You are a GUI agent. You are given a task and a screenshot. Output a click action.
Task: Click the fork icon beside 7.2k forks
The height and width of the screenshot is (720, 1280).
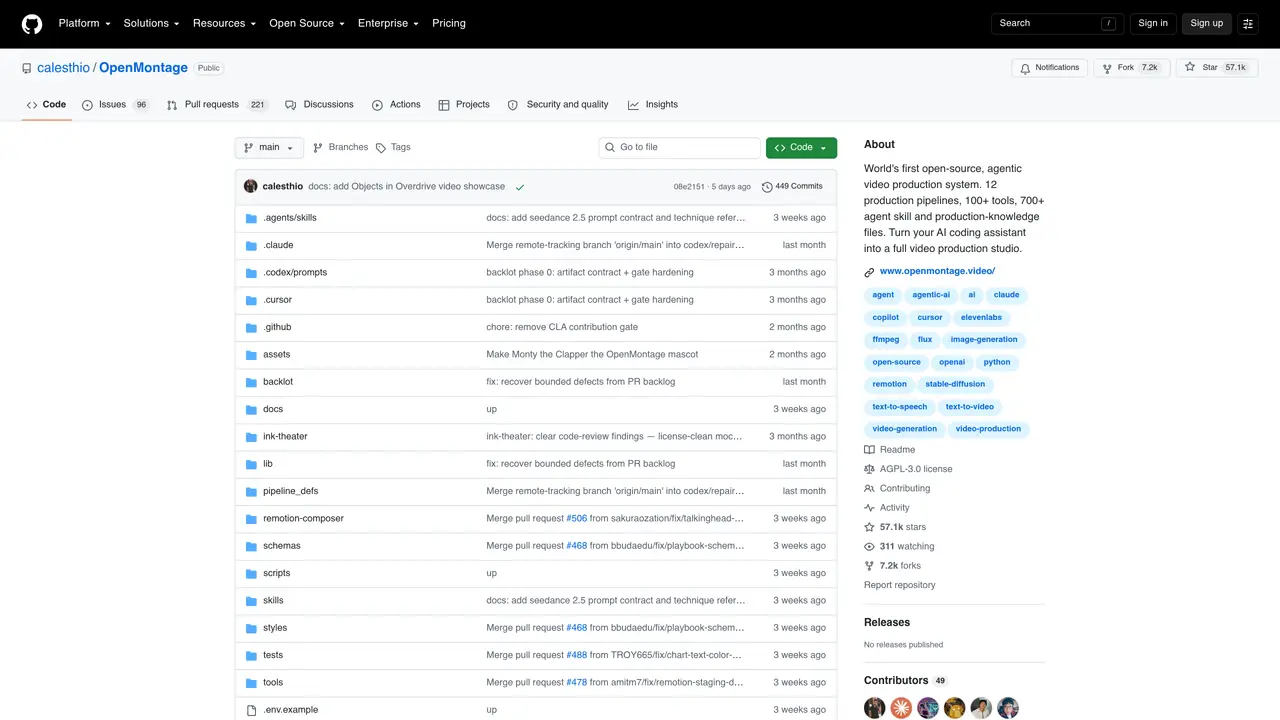(870, 566)
